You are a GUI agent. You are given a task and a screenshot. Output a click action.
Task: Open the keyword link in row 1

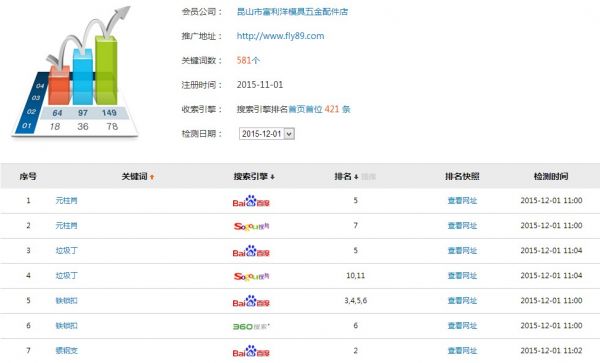tap(67, 200)
